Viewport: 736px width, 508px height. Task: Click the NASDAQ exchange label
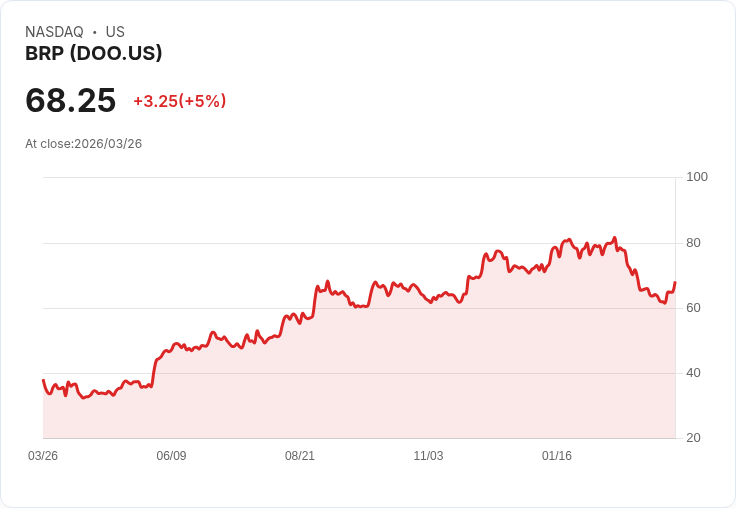click(x=54, y=32)
